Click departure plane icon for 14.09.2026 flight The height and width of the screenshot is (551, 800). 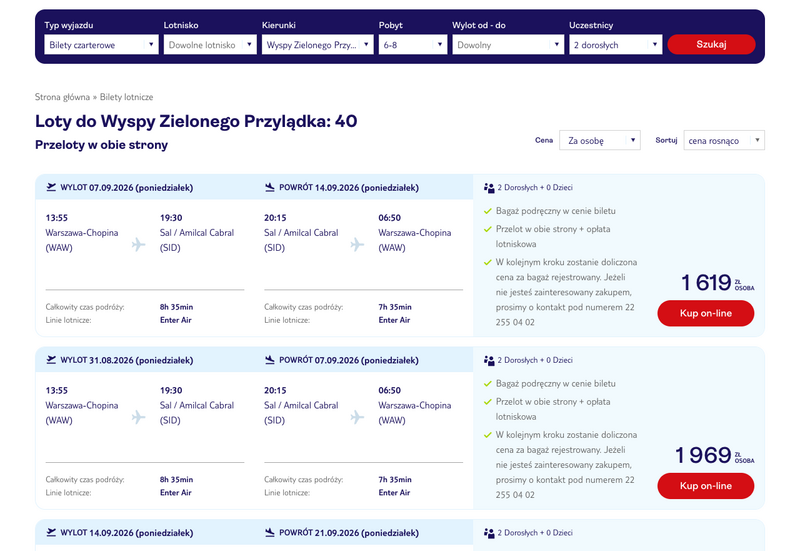click(x=51, y=532)
